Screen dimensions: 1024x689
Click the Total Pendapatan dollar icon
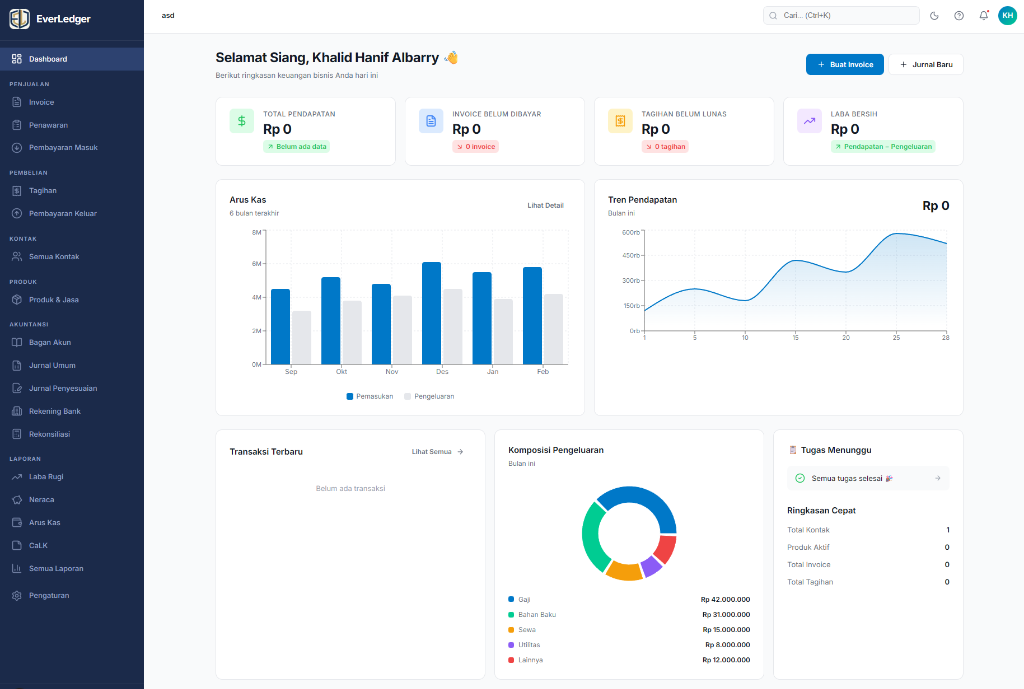click(241, 121)
